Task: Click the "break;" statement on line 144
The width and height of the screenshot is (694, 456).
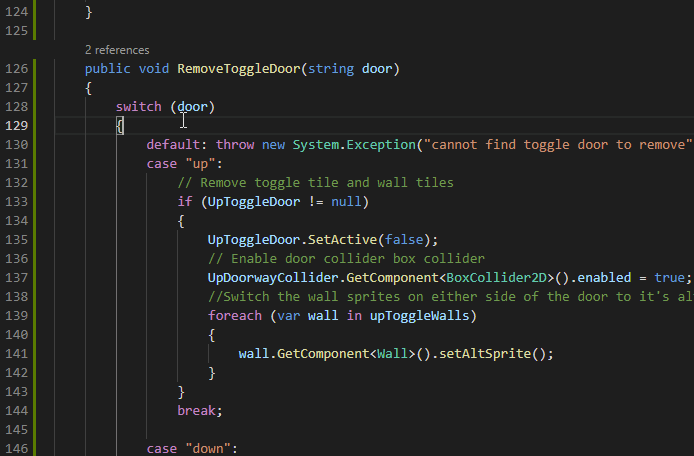Action: 200,411
